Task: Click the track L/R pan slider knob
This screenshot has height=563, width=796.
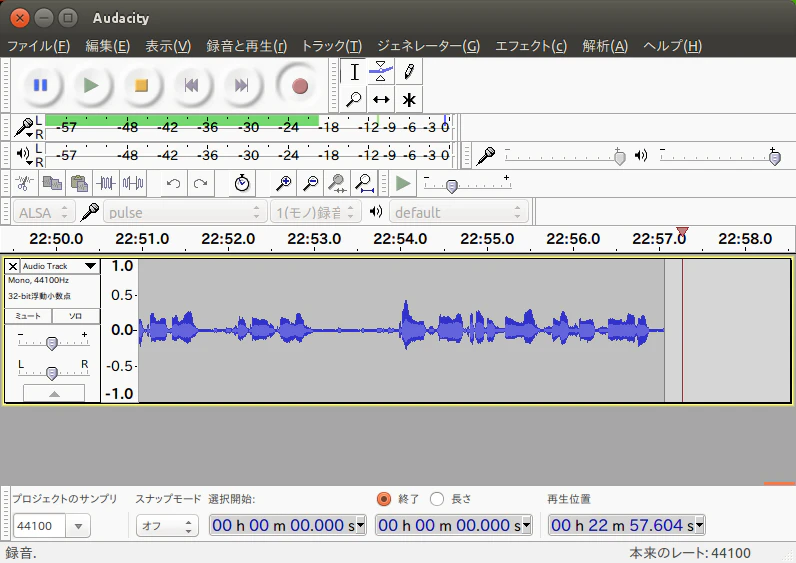Action: tap(51, 374)
